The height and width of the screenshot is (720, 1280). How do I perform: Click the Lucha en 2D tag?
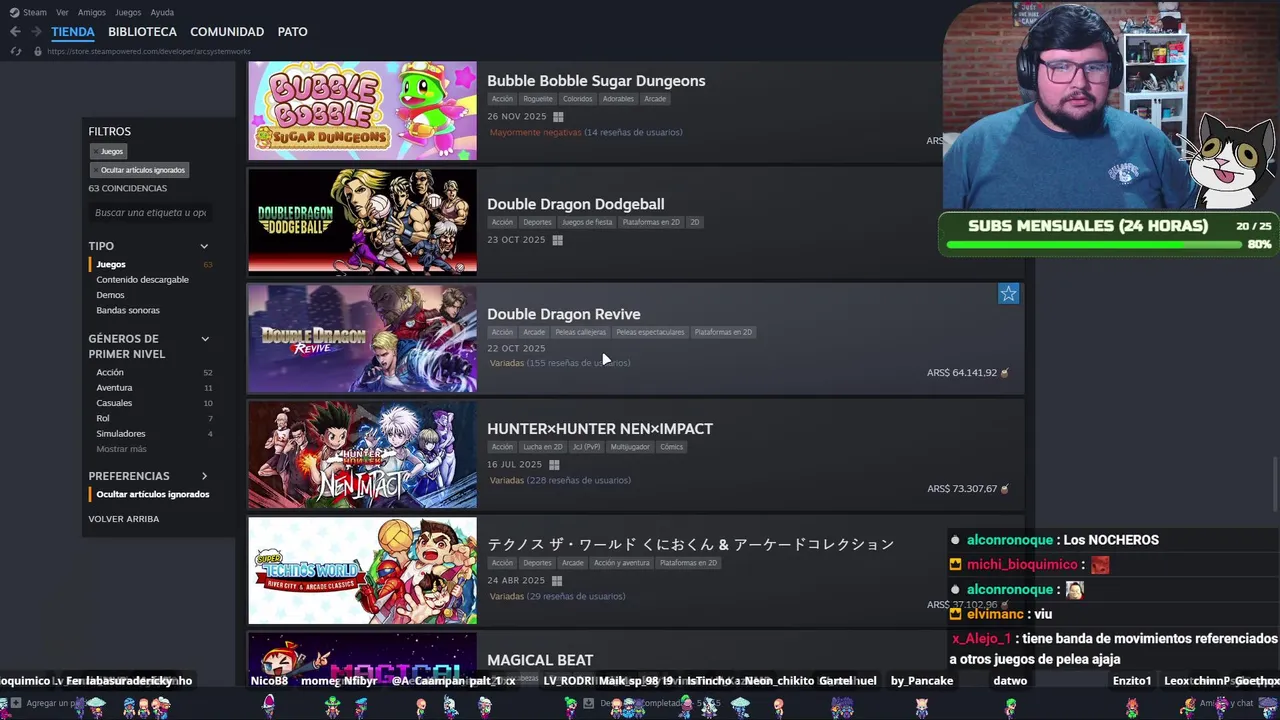(543, 447)
